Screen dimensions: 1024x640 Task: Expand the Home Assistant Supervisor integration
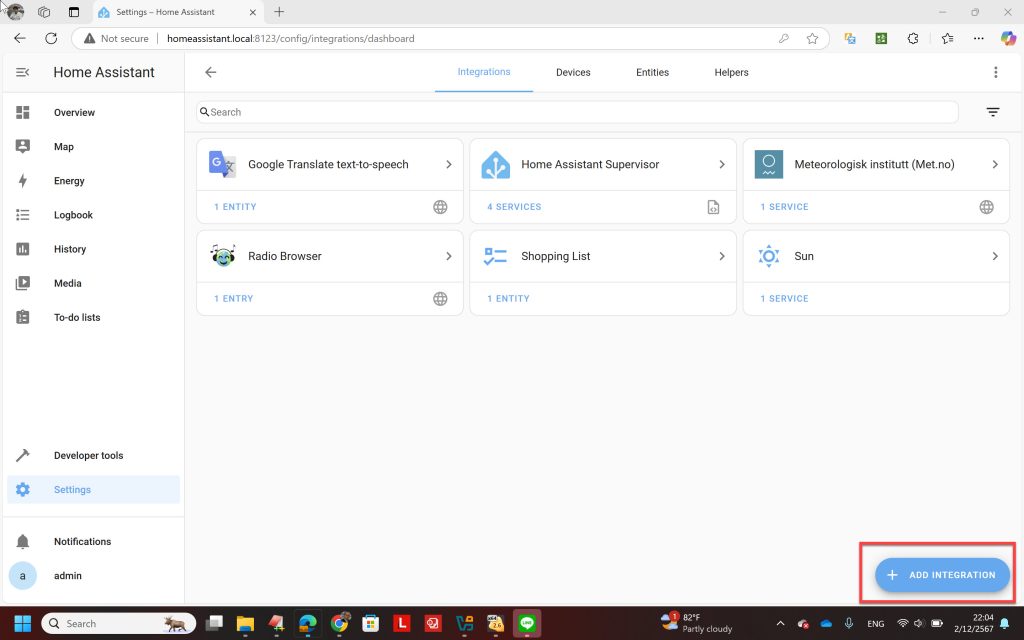(721, 165)
